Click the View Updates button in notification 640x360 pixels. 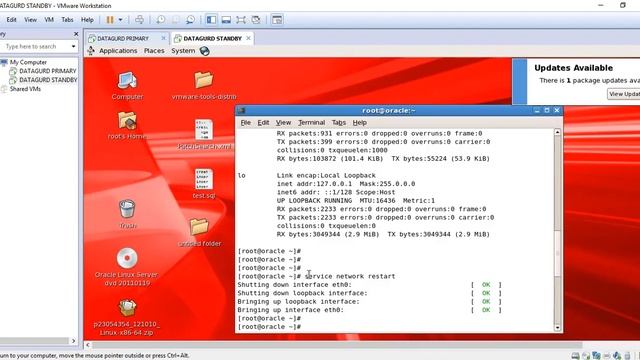click(624, 94)
